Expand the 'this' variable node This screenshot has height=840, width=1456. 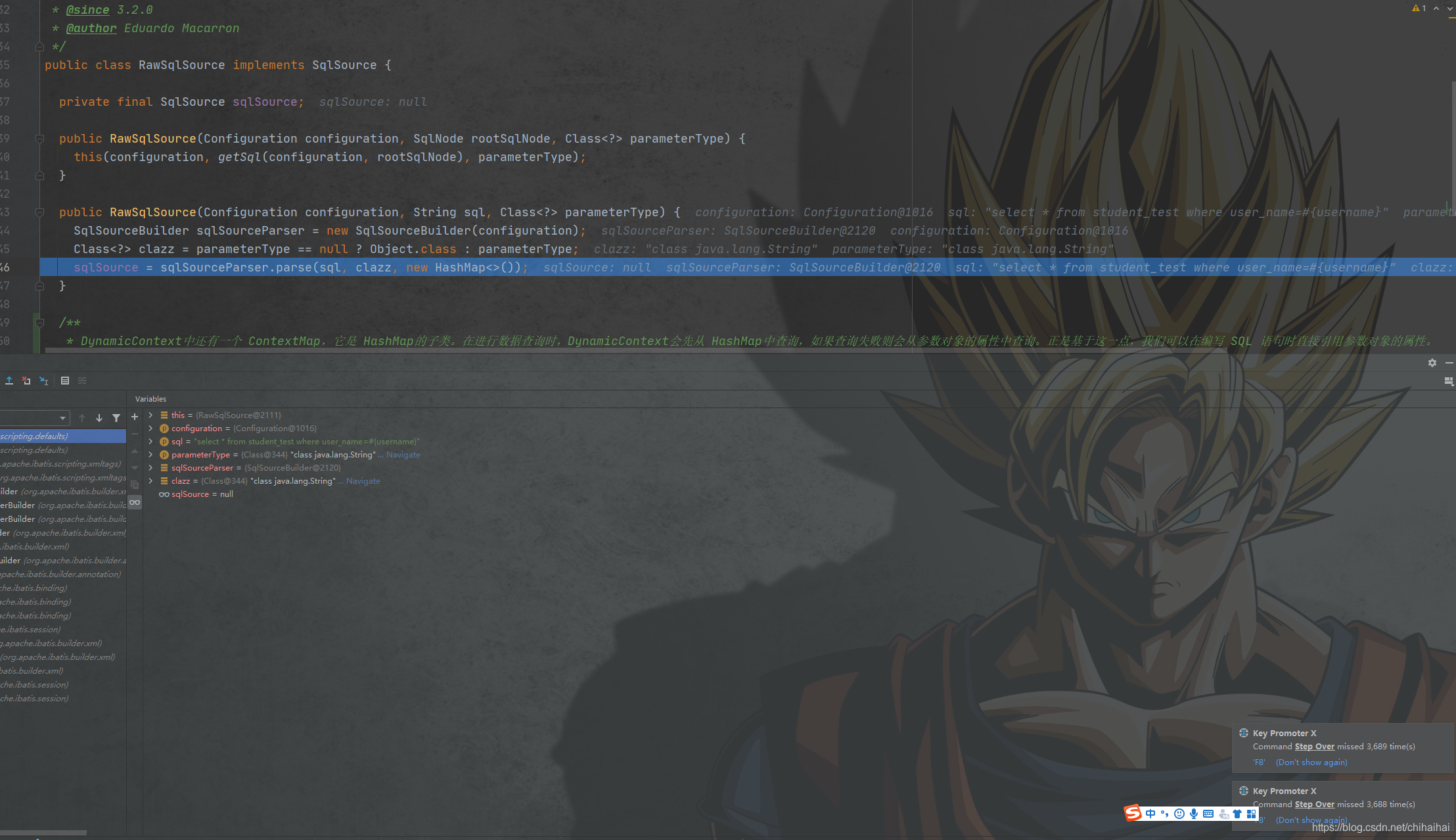coord(150,415)
